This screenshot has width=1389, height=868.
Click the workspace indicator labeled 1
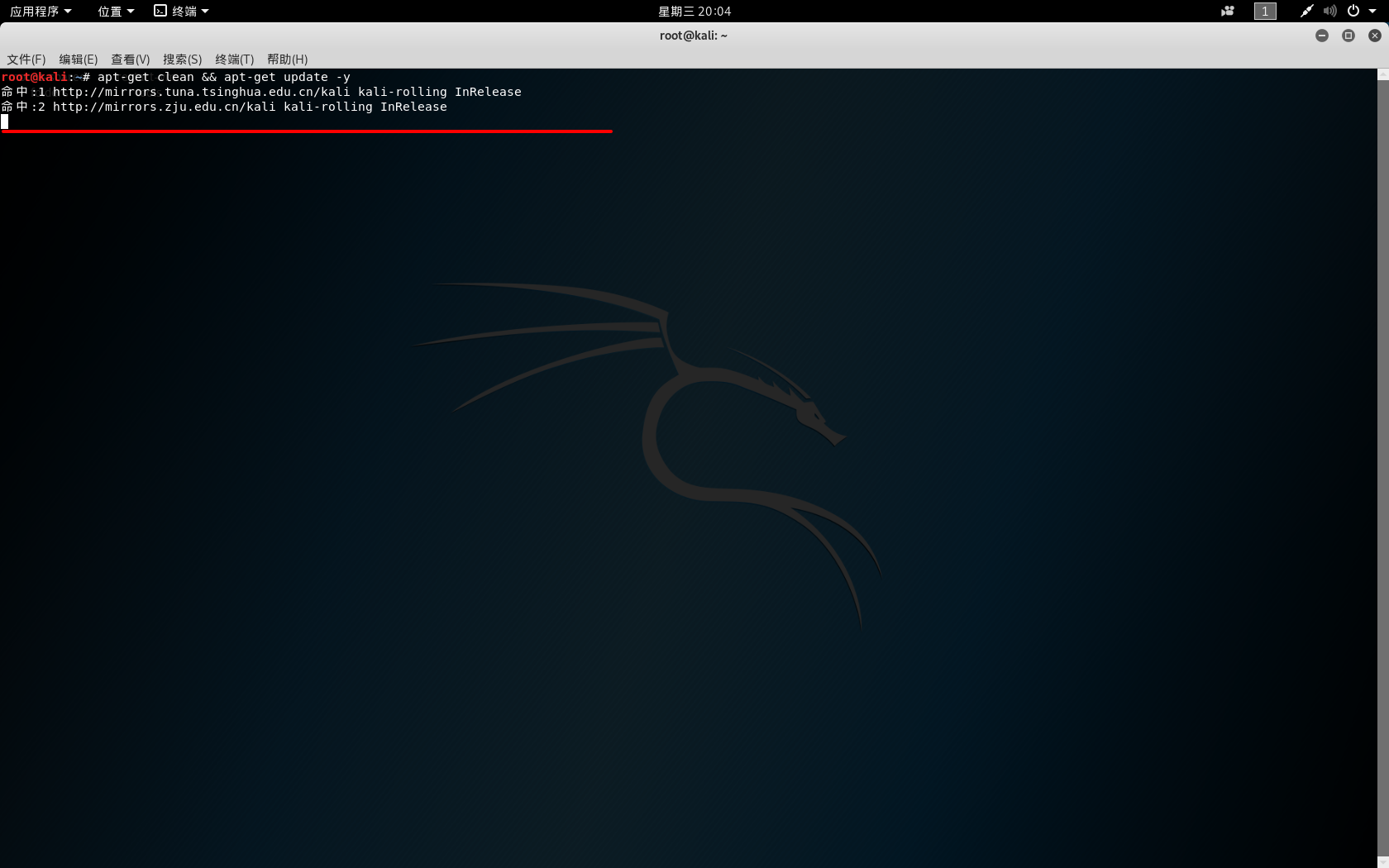point(1265,11)
